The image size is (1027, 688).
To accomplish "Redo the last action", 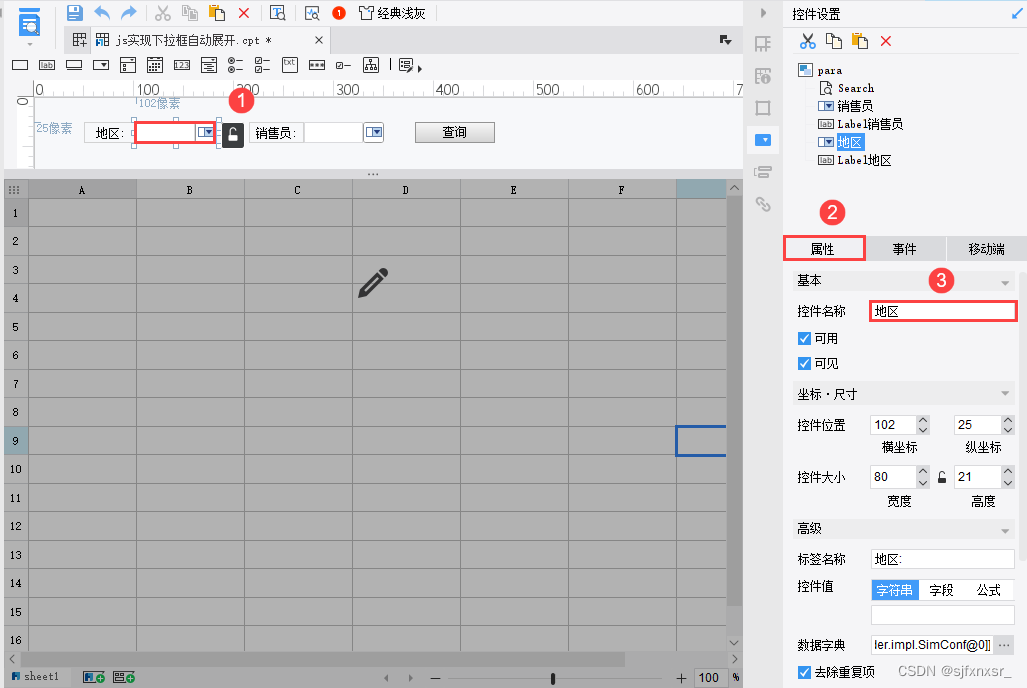I will tap(129, 13).
